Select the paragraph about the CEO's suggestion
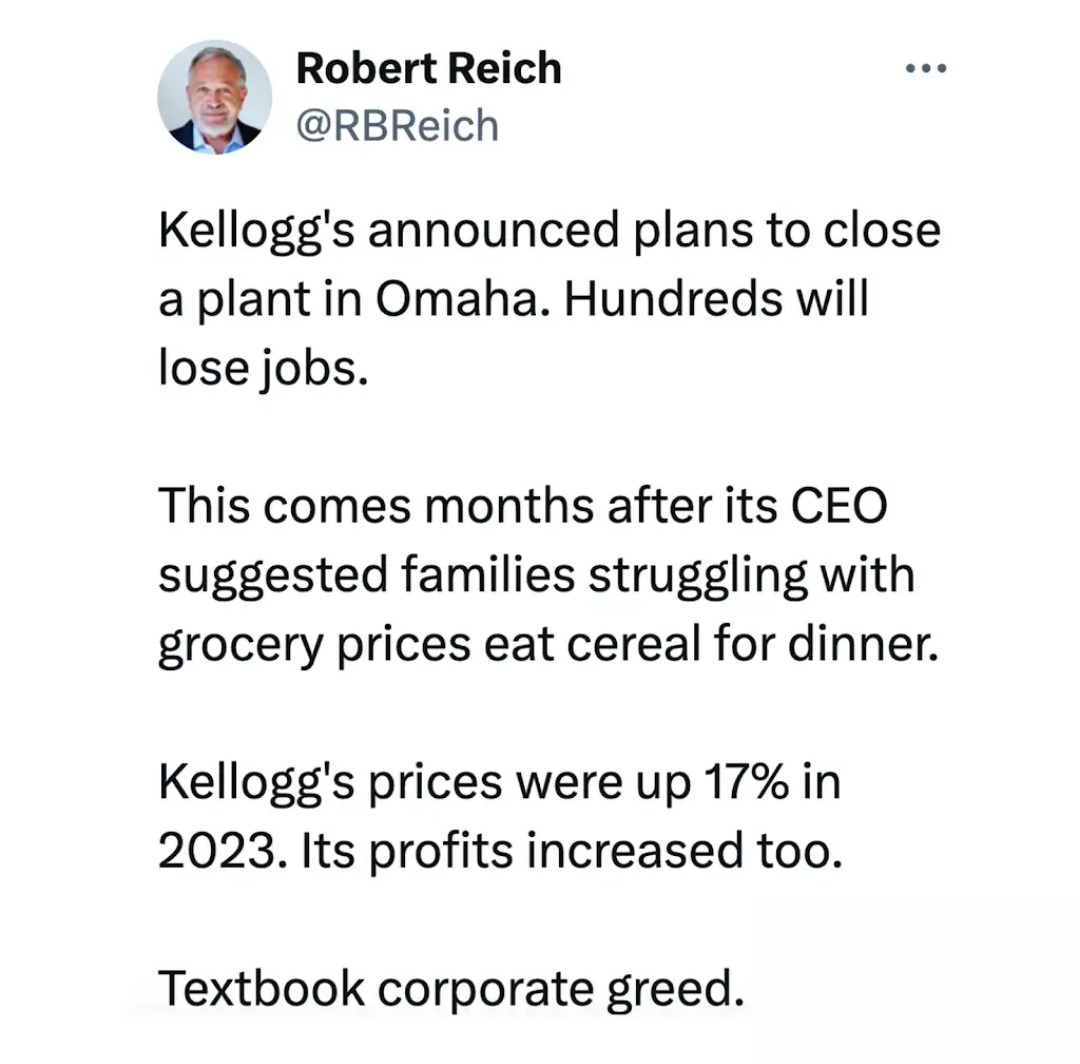Viewport: 1080px width, 1064px height. (x=548, y=575)
